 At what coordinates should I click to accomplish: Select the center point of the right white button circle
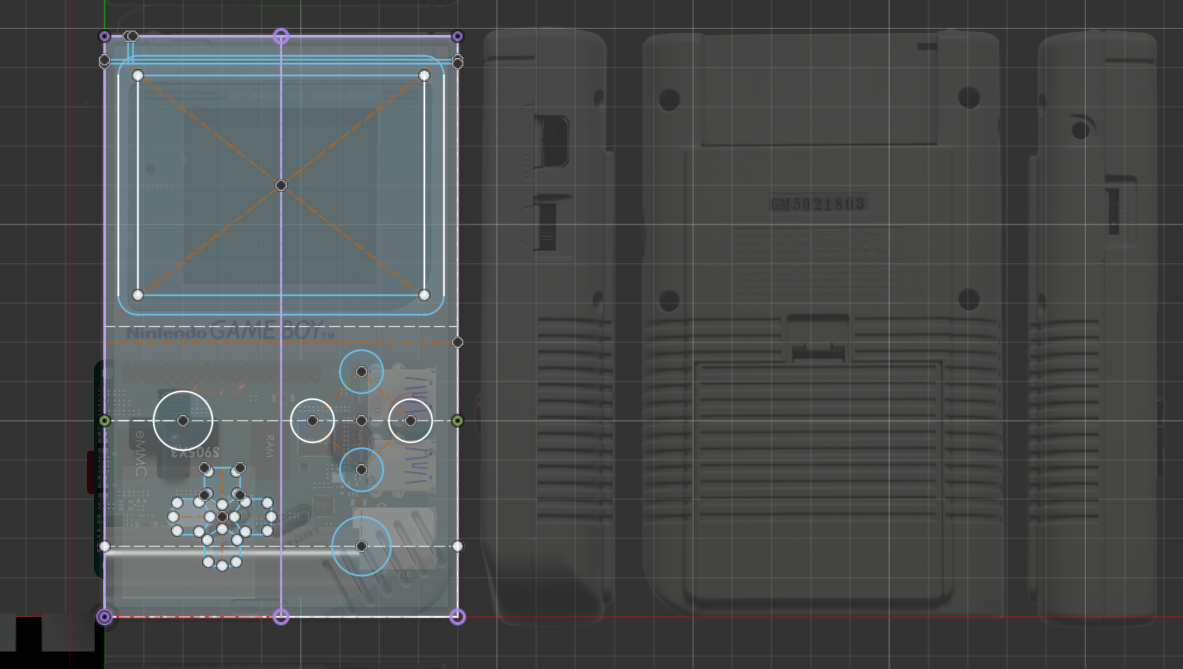(410, 421)
